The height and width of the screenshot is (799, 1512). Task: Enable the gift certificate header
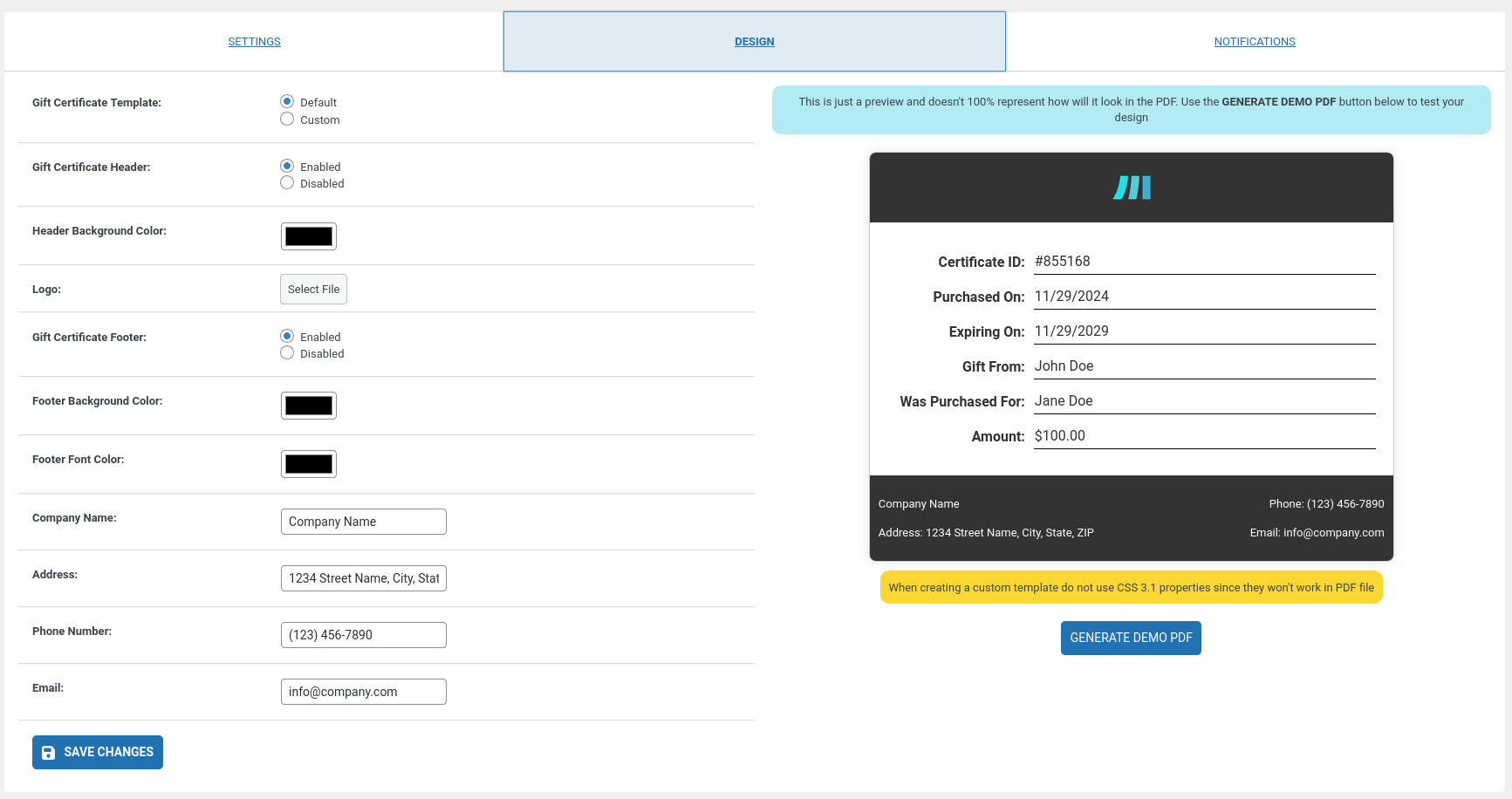click(287, 167)
